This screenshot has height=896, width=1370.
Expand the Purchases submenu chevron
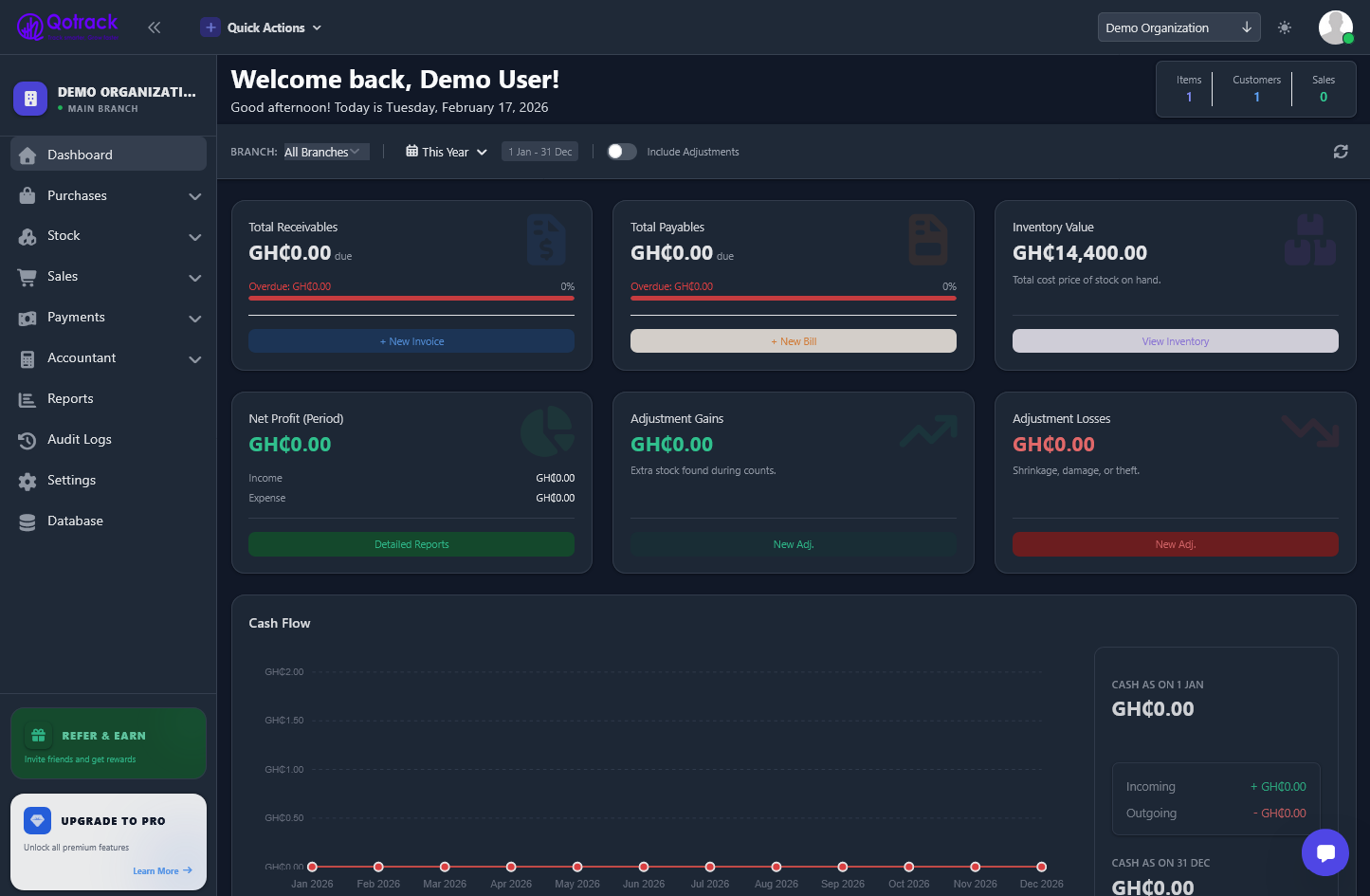pos(195,196)
